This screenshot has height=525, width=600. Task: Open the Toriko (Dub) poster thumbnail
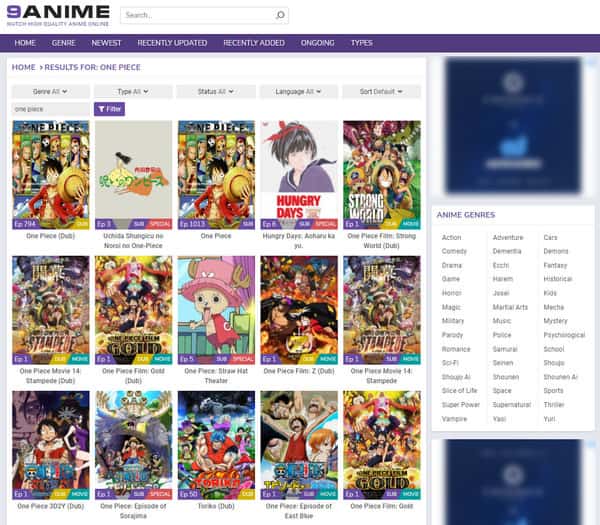tap(216, 445)
